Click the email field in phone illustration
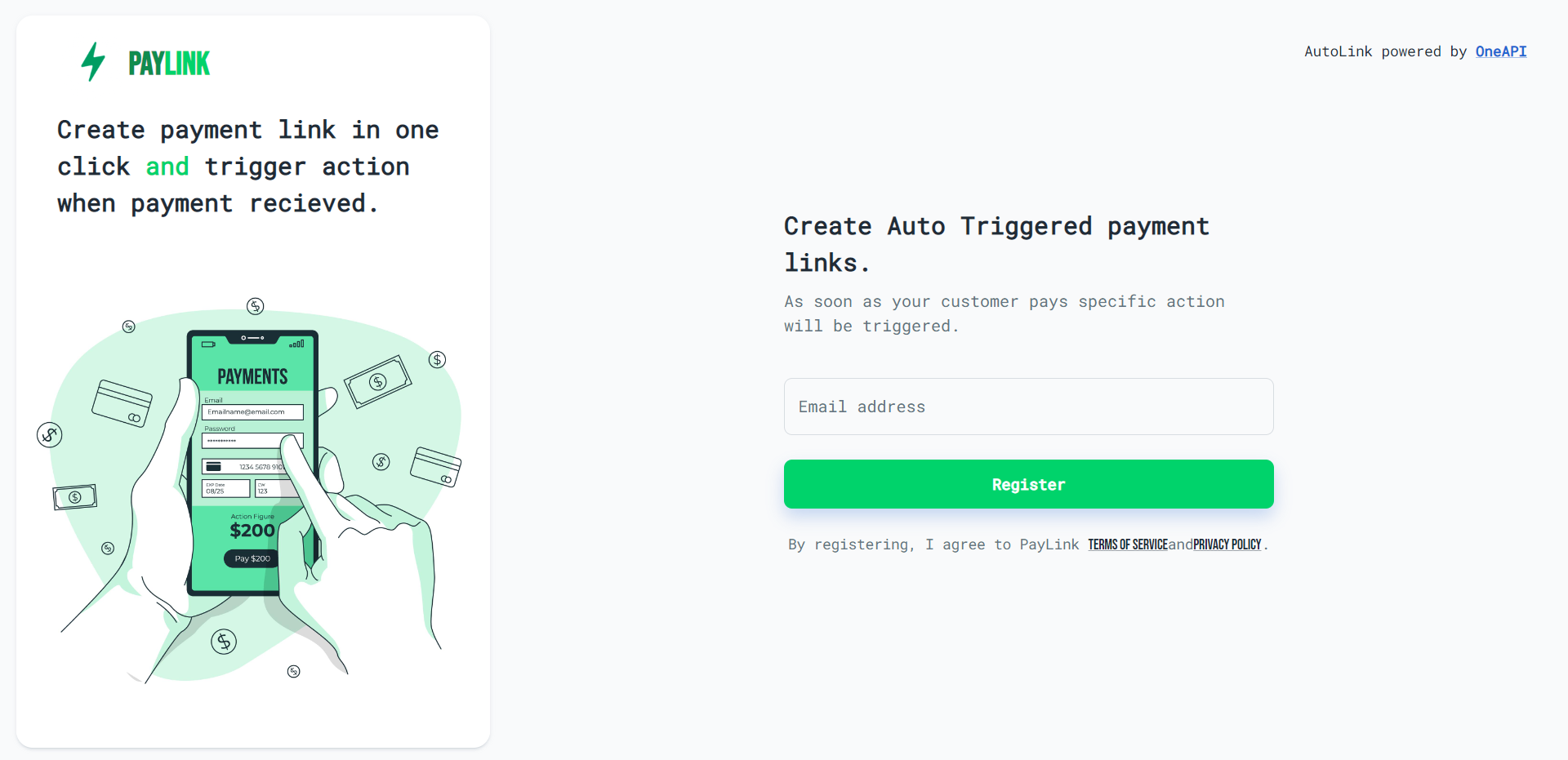 pos(252,412)
